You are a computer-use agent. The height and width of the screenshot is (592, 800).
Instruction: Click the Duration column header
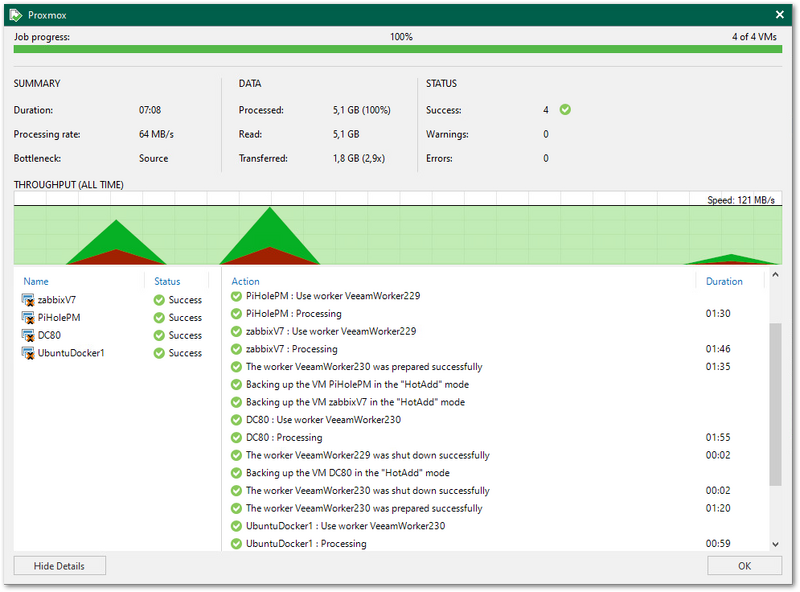(x=724, y=282)
